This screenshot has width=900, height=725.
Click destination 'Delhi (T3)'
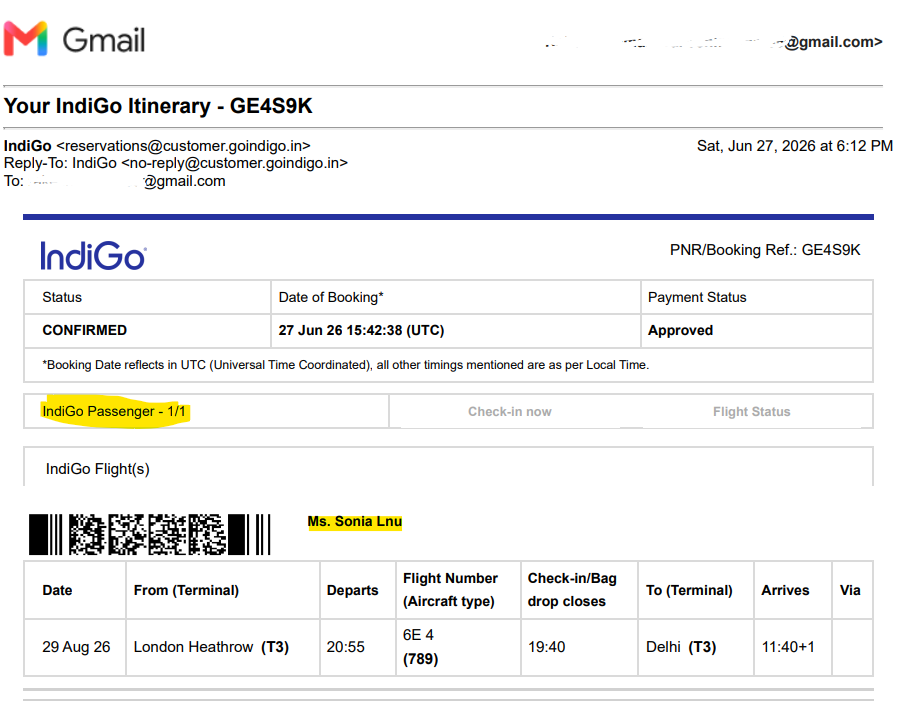click(681, 647)
